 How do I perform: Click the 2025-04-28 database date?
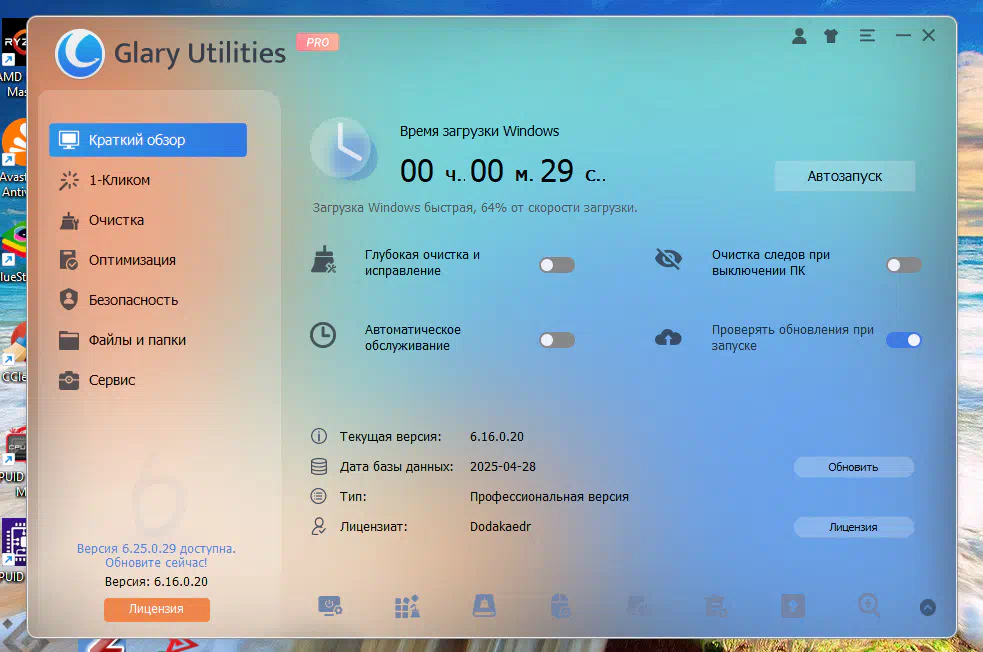pyautogui.click(x=503, y=467)
